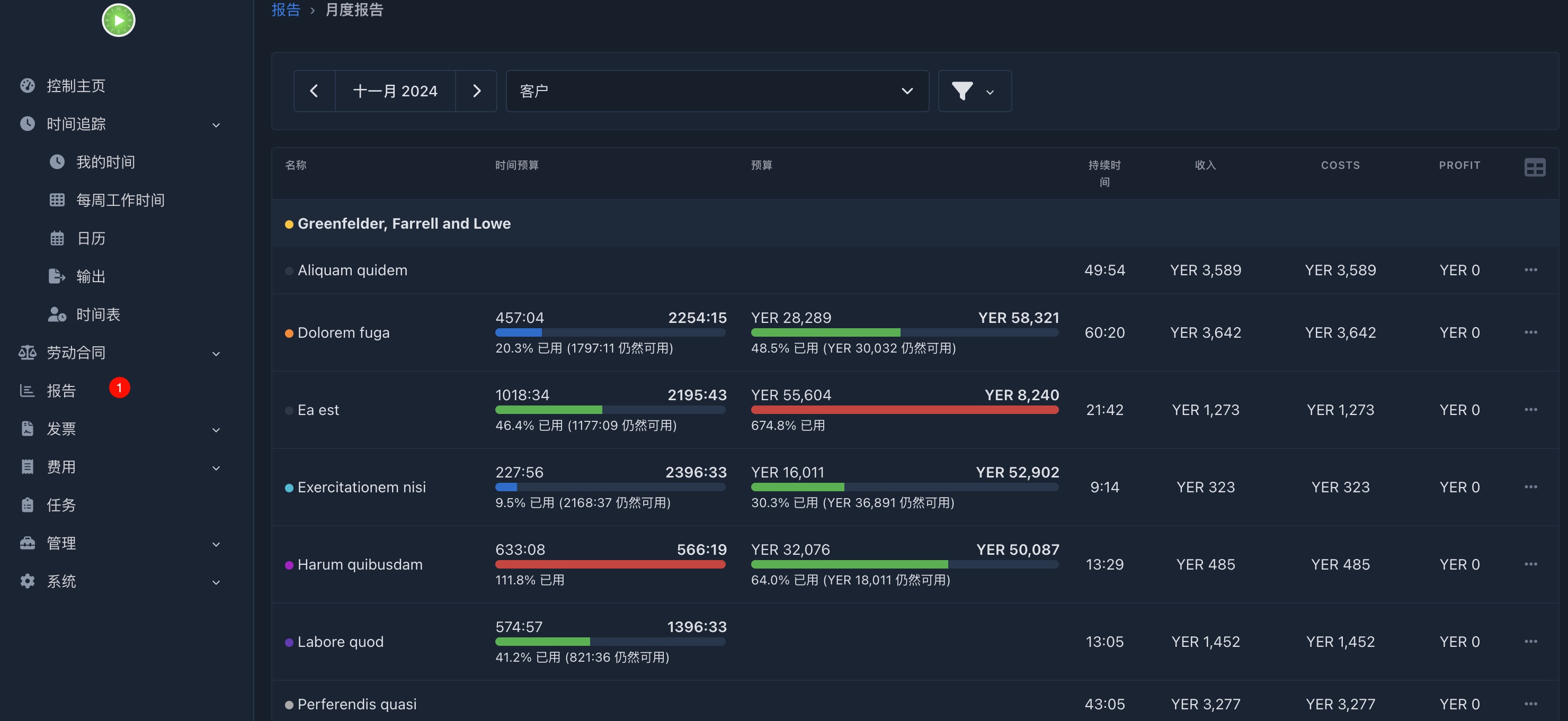1568x721 pixels.
Task: Click the filter funnel icon
Action: click(x=963, y=91)
